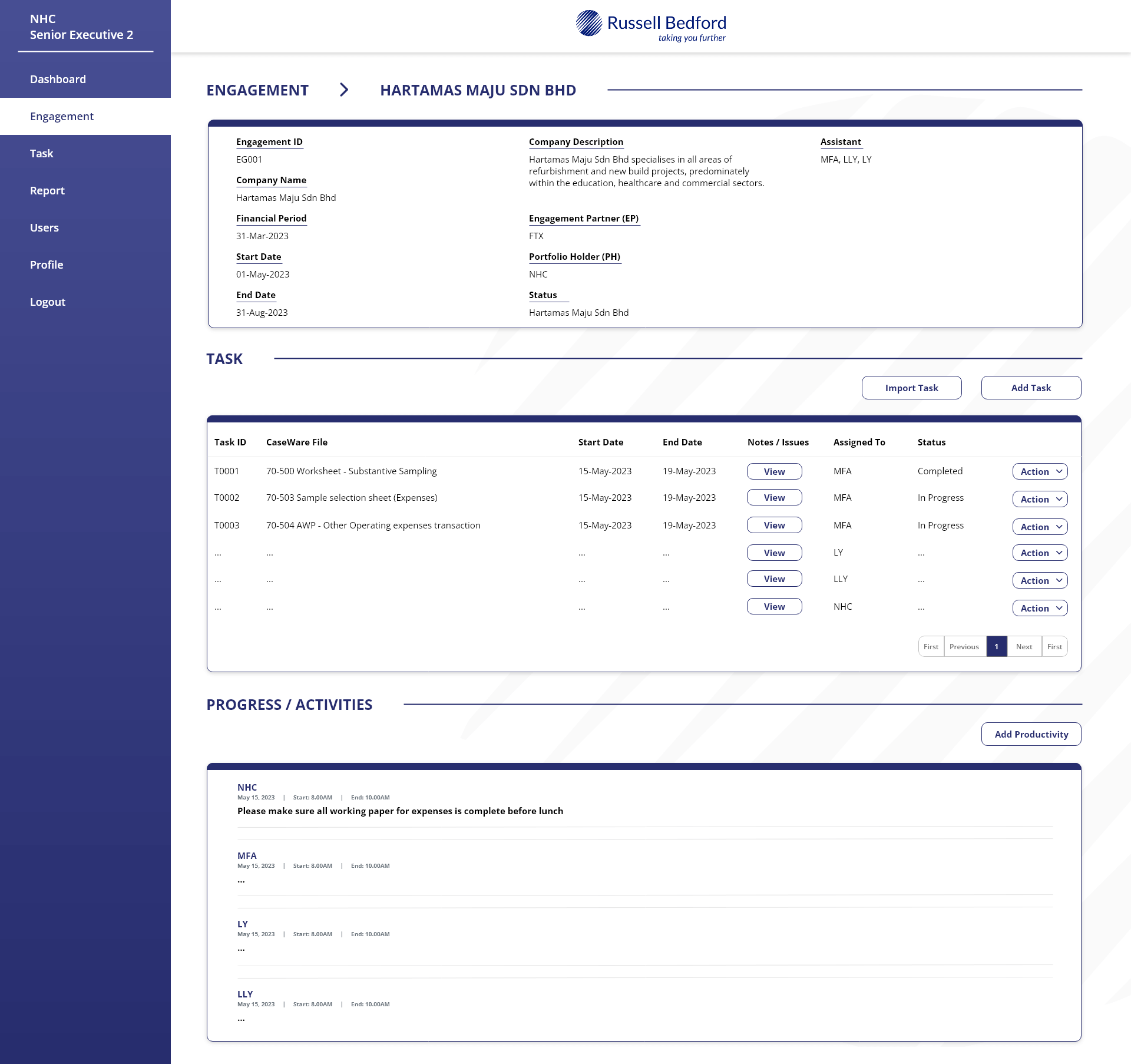Click the breadcrumb chevron after ENGAGEMENT
Screen dimensions: 1131x1064
[x=344, y=90]
